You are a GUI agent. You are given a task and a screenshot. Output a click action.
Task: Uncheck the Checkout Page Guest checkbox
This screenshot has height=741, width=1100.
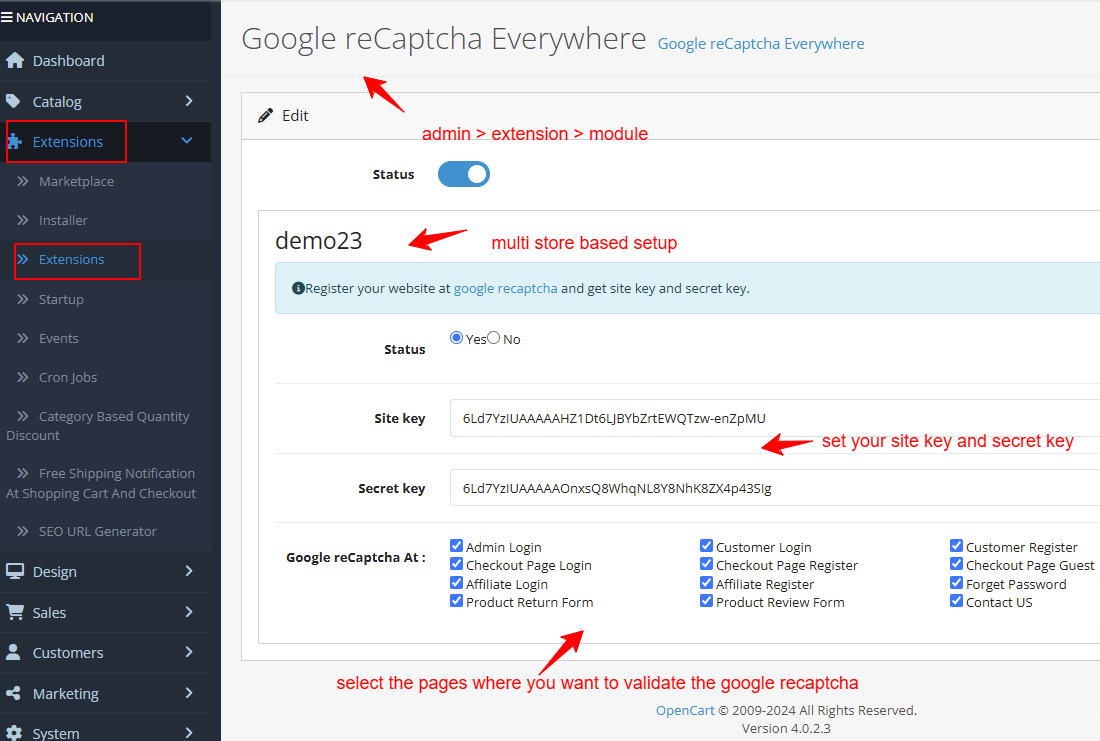[956, 564]
